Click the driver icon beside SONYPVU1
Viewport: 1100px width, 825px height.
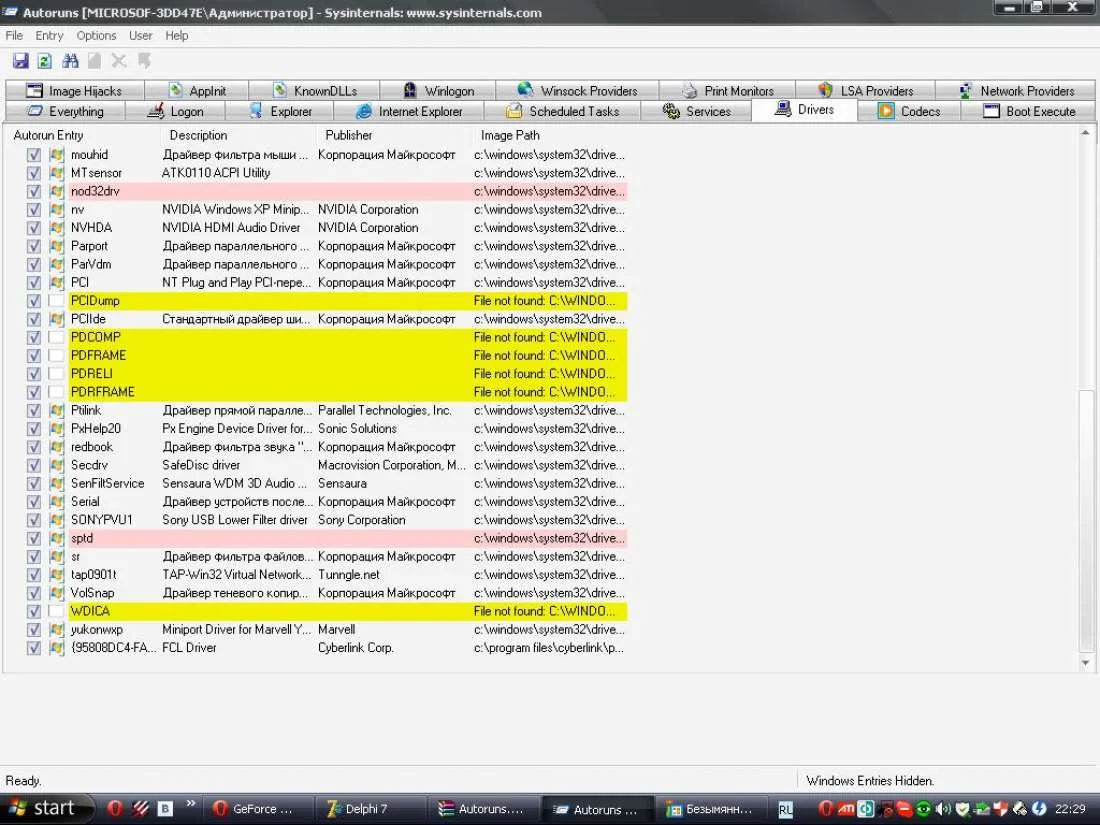point(57,519)
